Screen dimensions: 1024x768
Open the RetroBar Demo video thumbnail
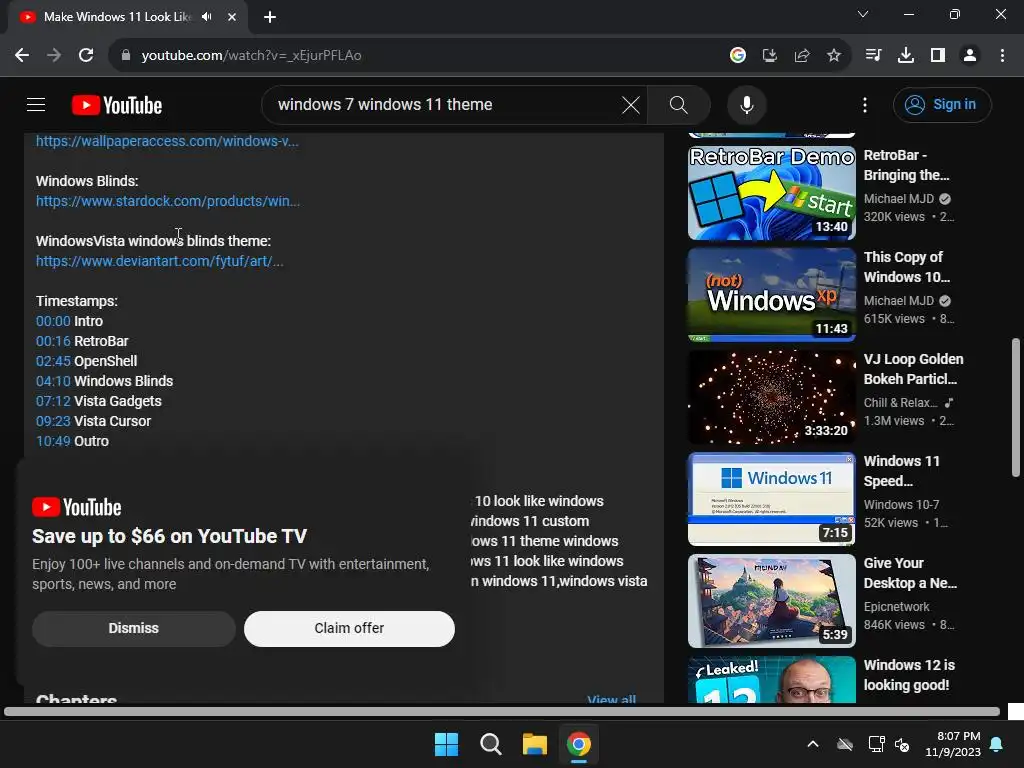coord(771,193)
